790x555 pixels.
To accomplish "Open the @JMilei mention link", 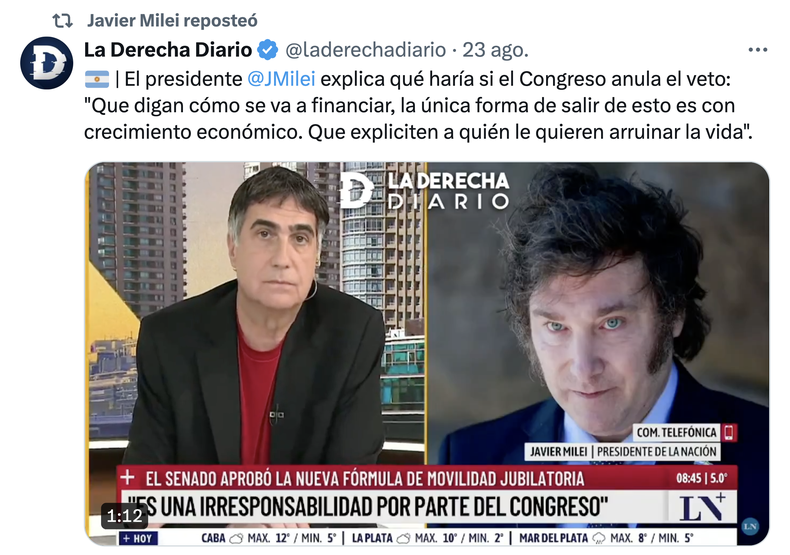I will click(x=281, y=79).
